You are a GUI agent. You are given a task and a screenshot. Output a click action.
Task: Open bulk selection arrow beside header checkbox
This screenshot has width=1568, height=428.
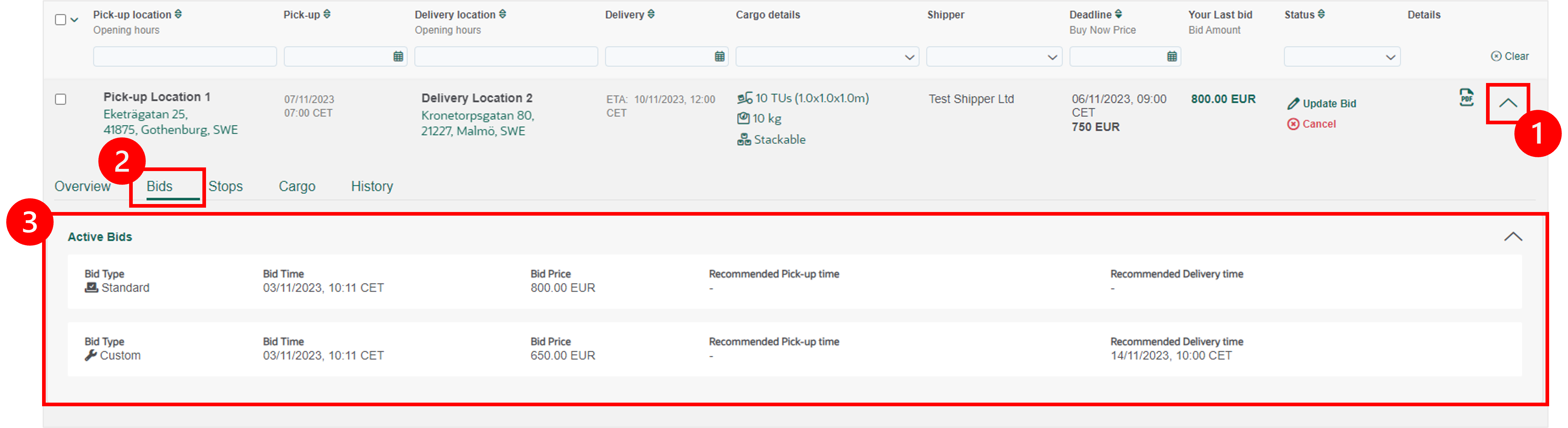[74, 20]
